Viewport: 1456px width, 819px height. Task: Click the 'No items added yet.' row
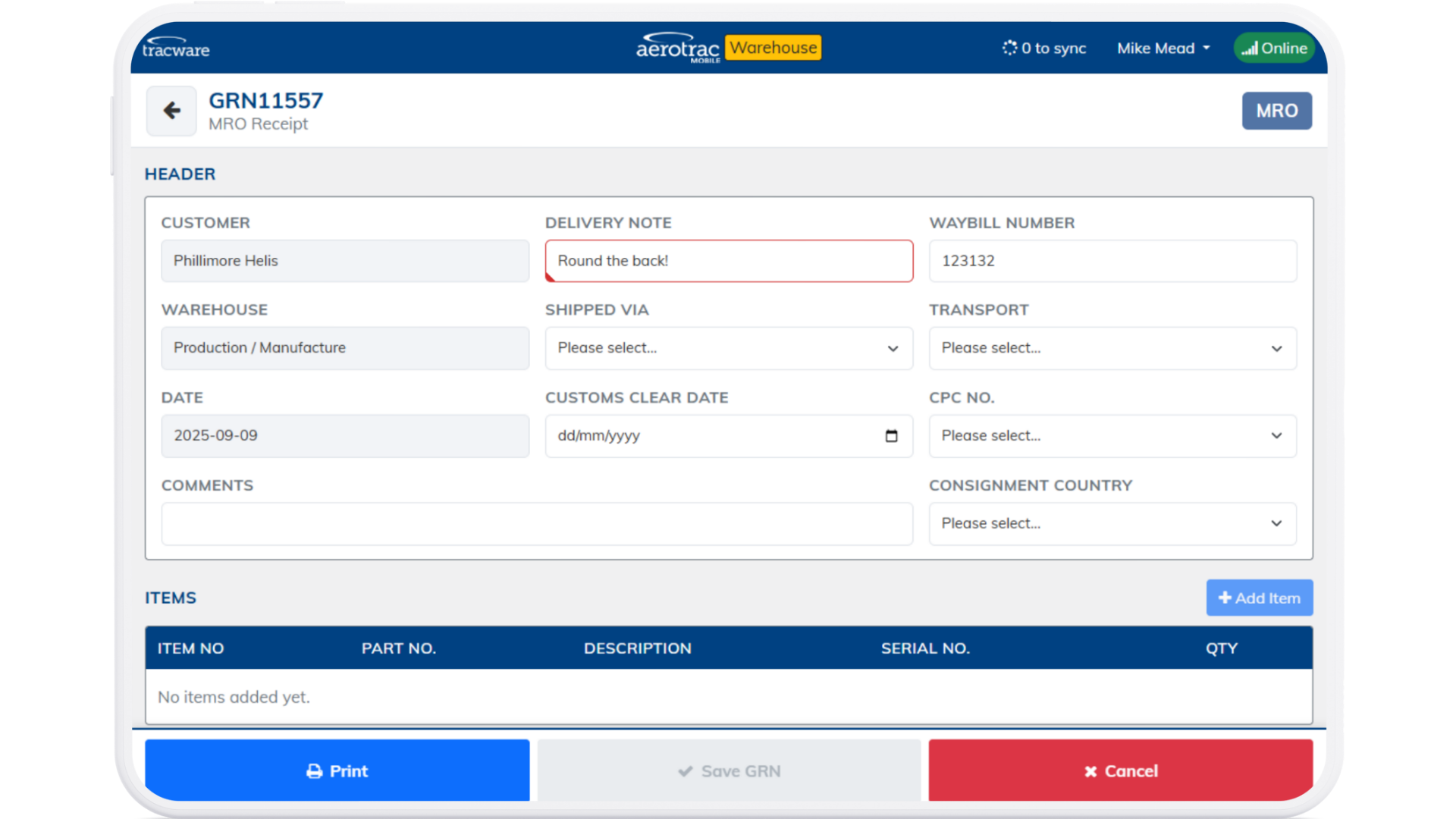pyautogui.click(x=729, y=697)
